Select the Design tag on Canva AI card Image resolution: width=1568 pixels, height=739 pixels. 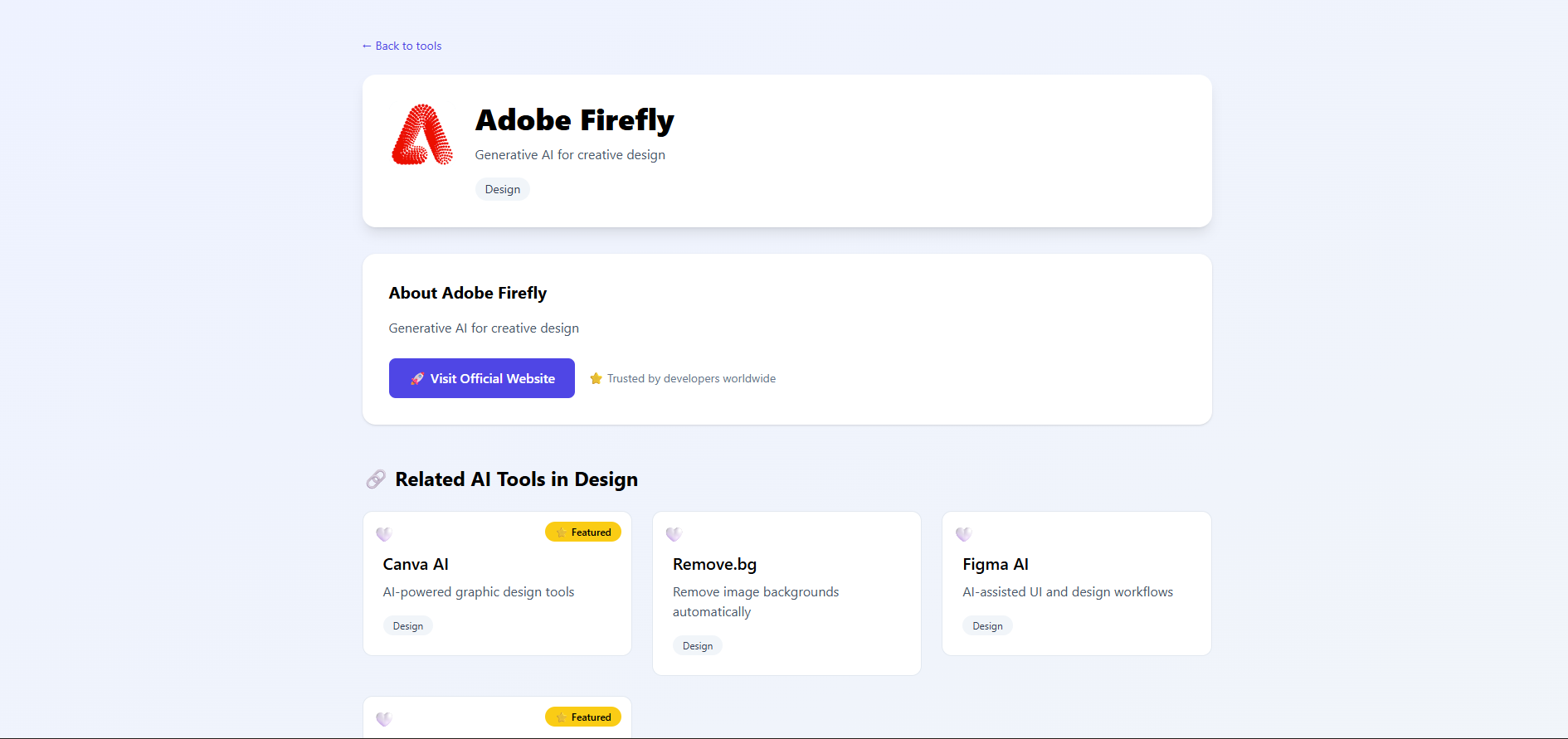[408, 626]
